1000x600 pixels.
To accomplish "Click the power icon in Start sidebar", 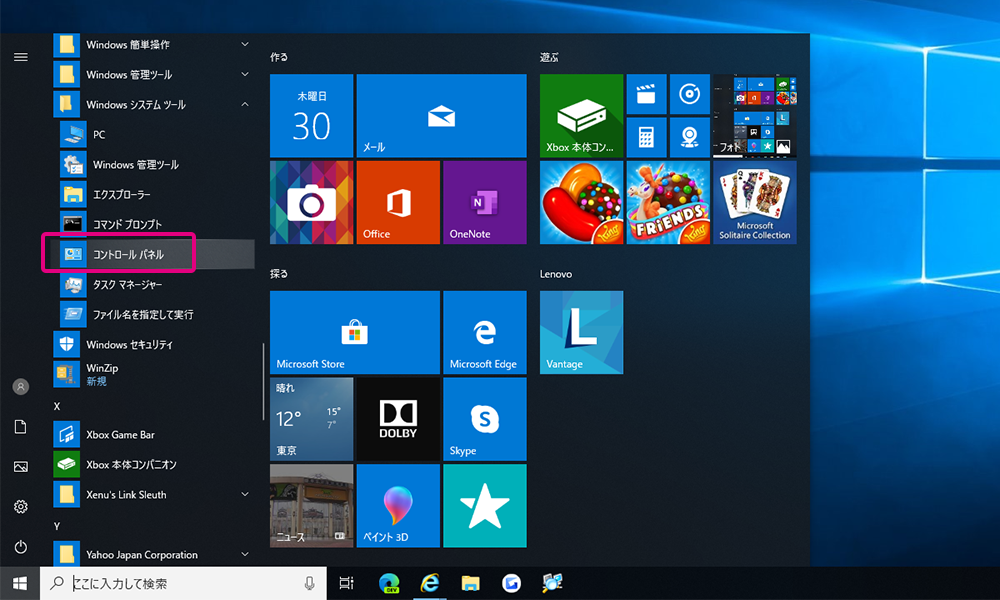I will [20, 547].
